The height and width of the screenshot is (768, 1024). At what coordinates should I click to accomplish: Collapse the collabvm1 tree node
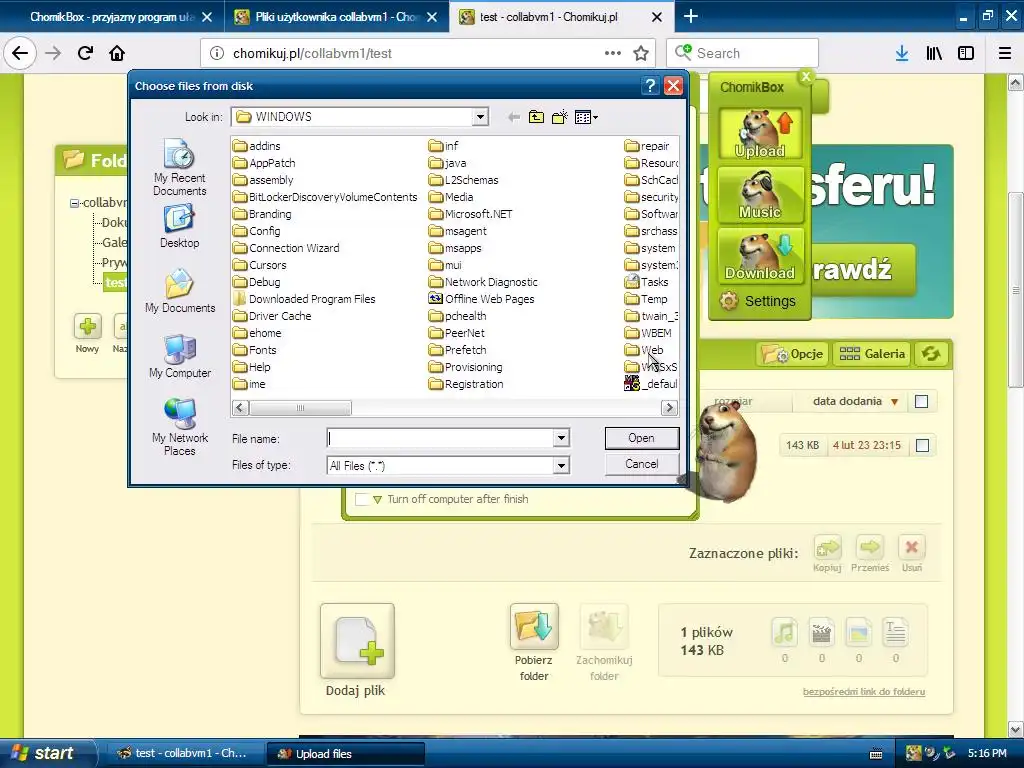click(x=74, y=203)
